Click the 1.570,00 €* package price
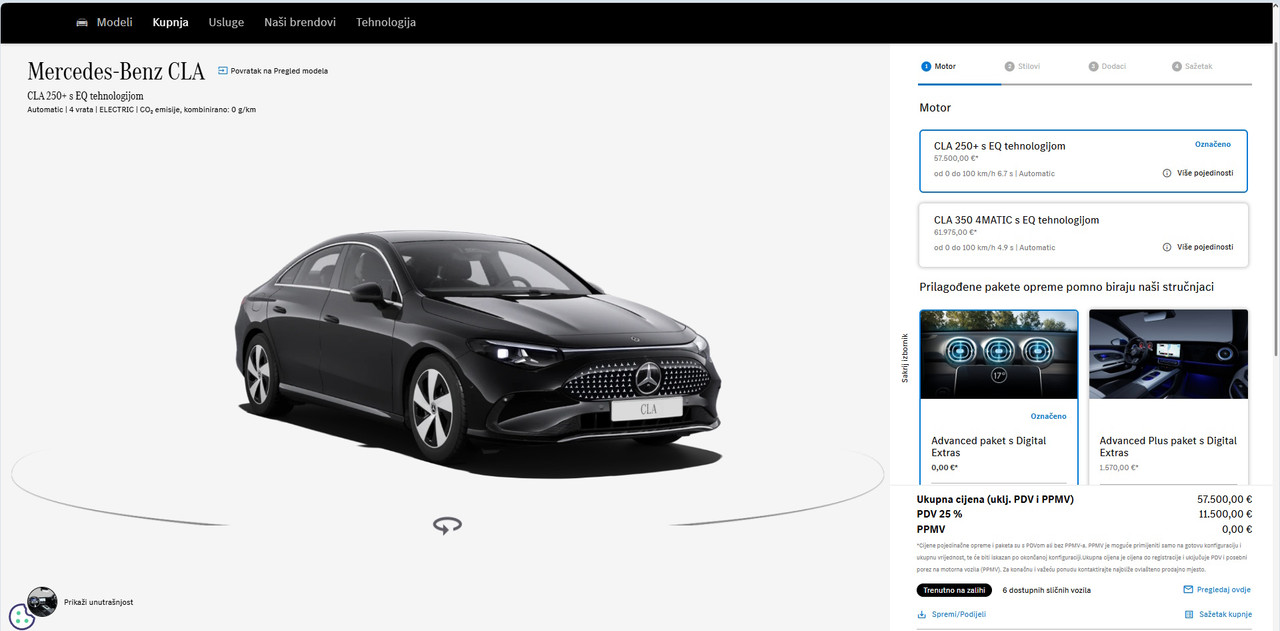The image size is (1280, 631). coord(1119,467)
